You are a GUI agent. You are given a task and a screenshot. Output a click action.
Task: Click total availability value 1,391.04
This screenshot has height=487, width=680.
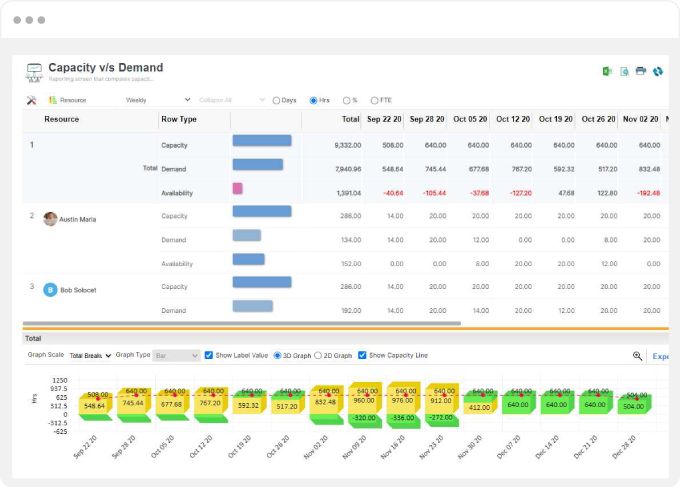coord(349,193)
